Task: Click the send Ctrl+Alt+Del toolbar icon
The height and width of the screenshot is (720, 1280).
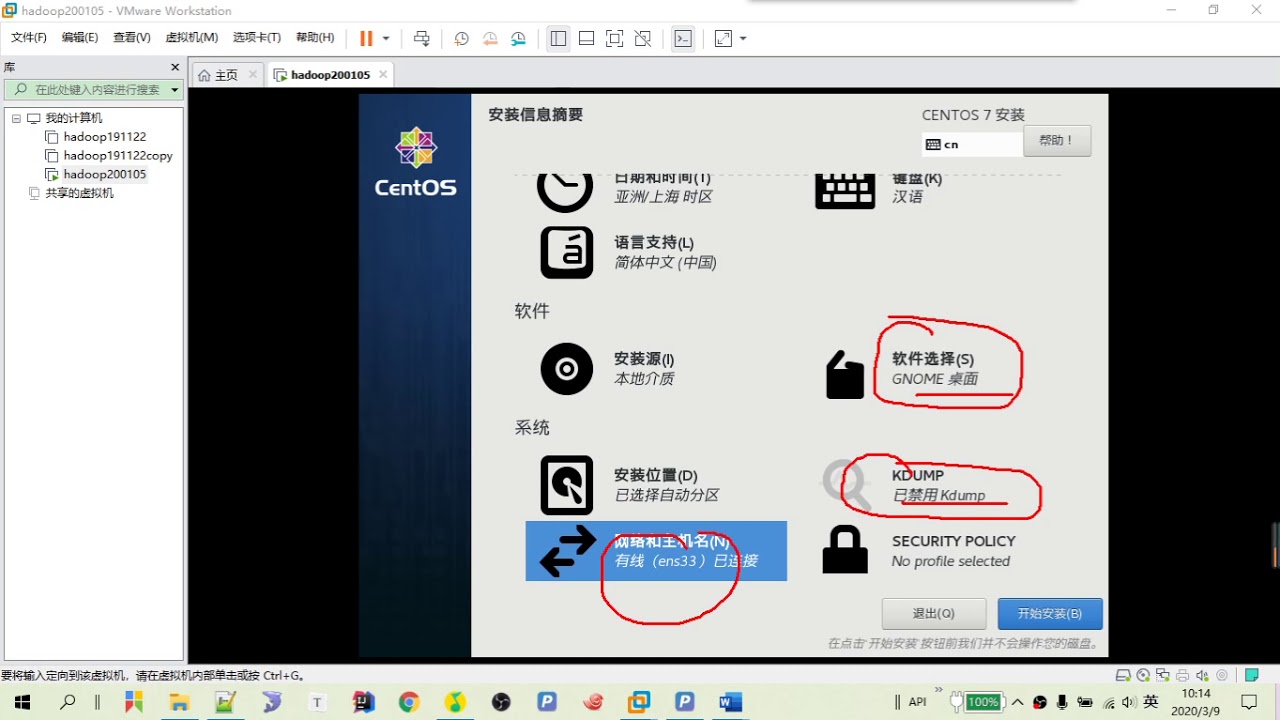Action: 422,38
